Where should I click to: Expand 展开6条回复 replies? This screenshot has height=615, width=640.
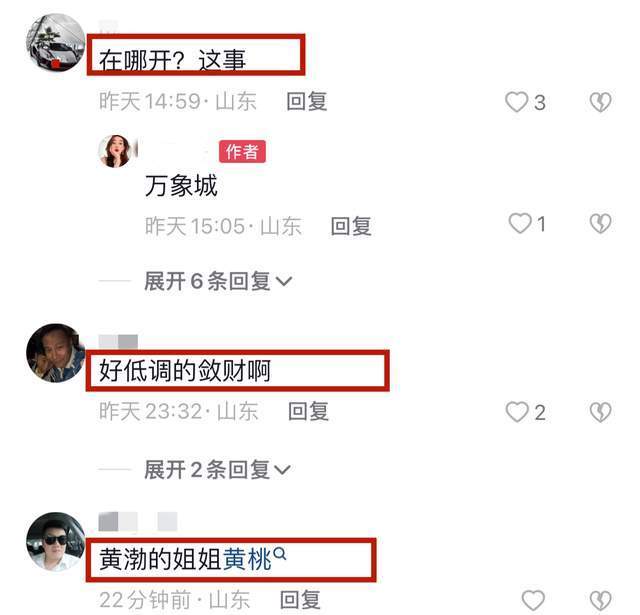(x=218, y=281)
